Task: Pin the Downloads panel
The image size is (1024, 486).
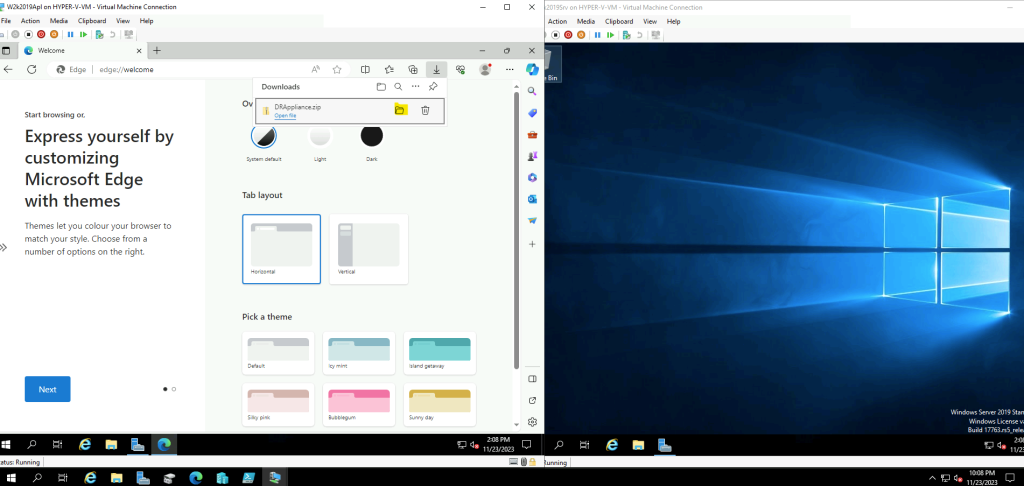Action: (x=432, y=86)
